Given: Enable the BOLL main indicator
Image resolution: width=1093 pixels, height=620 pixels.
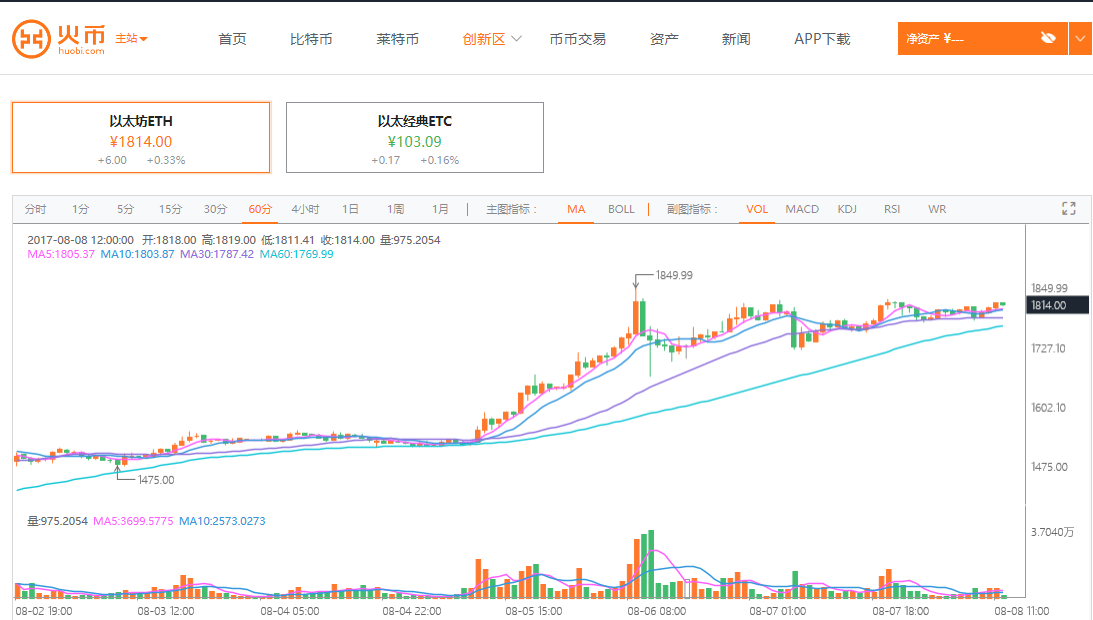Looking at the screenshot, I should 621,209.
